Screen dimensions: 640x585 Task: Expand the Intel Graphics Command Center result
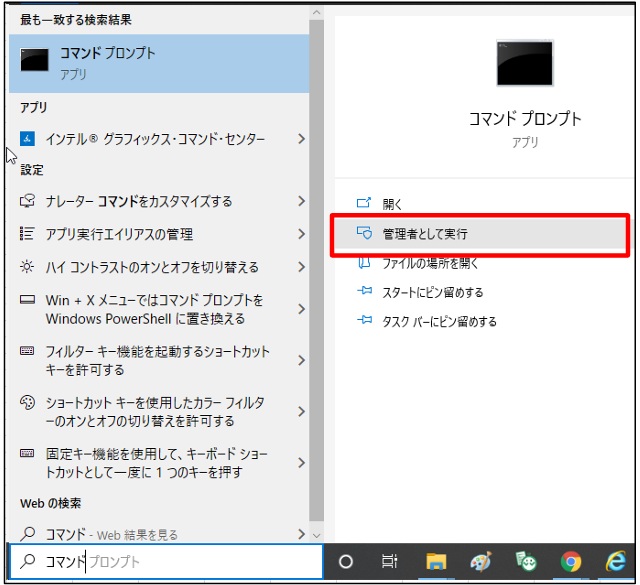click(301, 139)
